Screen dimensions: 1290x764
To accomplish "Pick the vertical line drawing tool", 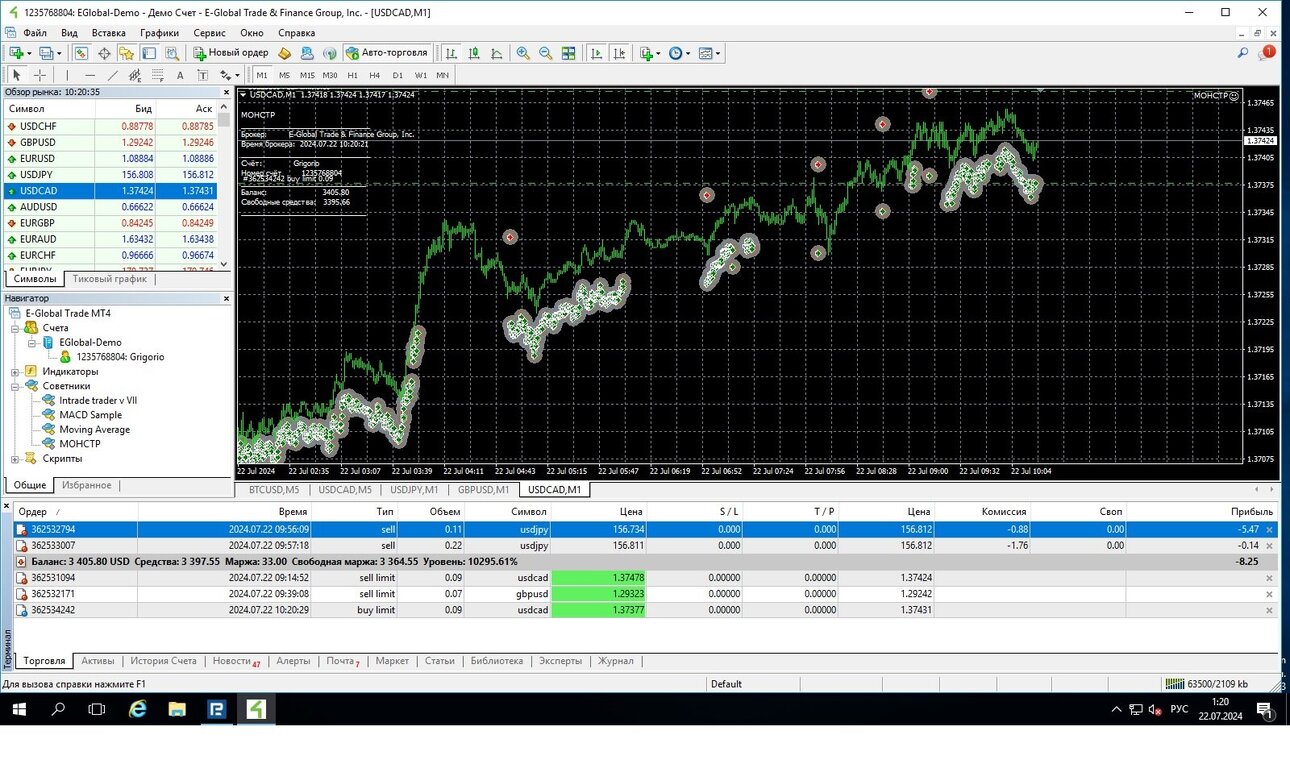I will click(67, 75).
